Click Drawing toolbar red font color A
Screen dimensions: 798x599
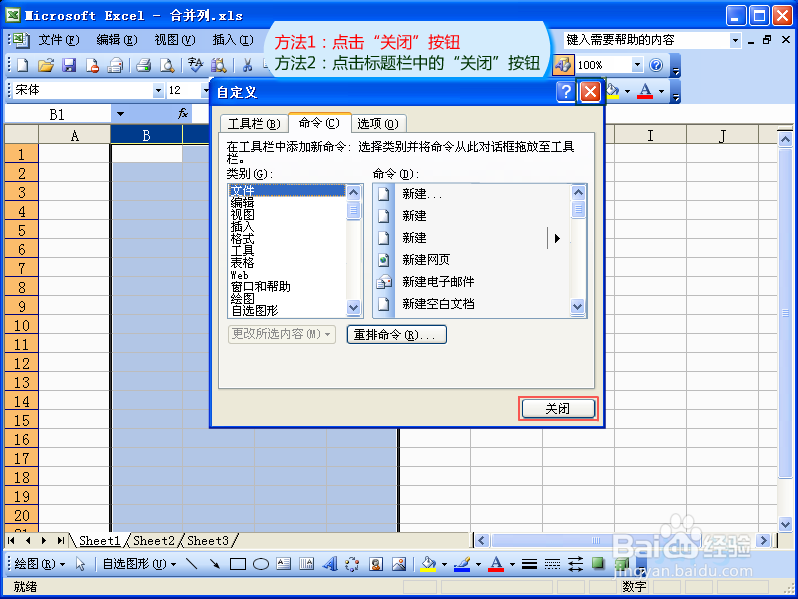point(496,564)
